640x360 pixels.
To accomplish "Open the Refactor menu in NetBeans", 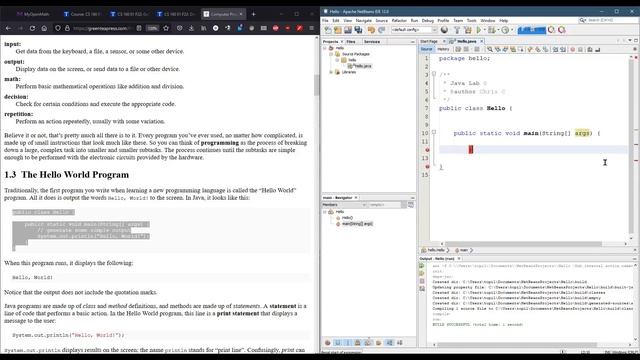I will tap(399, 20).
